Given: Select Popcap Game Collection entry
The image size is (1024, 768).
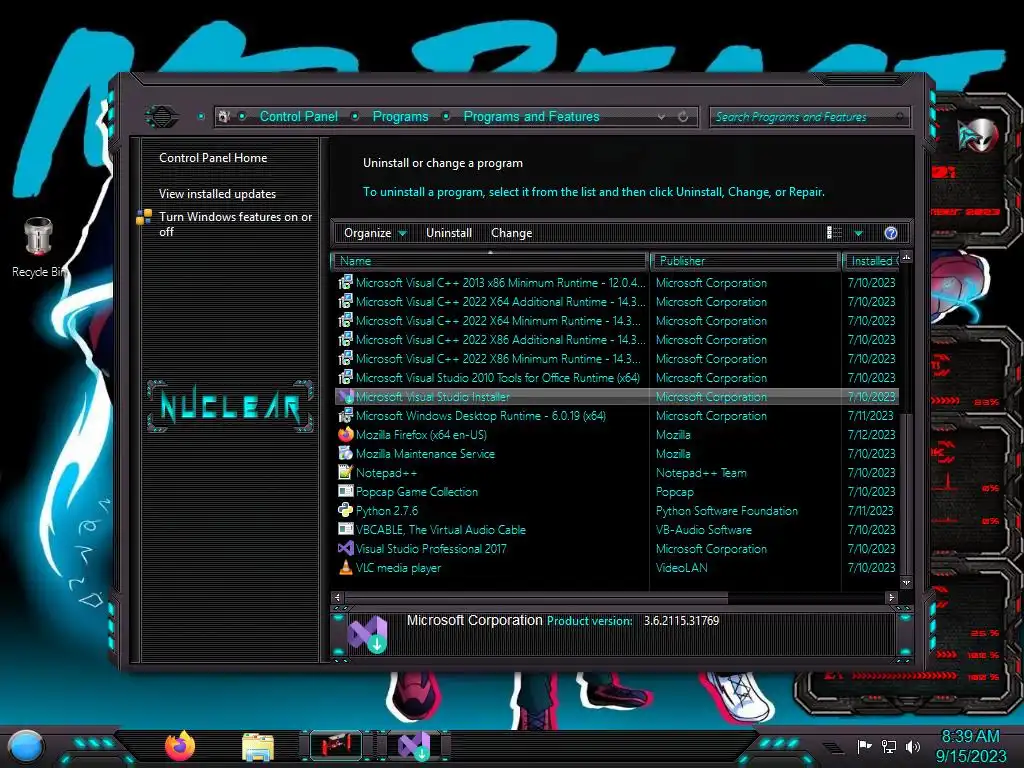Looking at the screenshot, I should click(x=618, y=492).
